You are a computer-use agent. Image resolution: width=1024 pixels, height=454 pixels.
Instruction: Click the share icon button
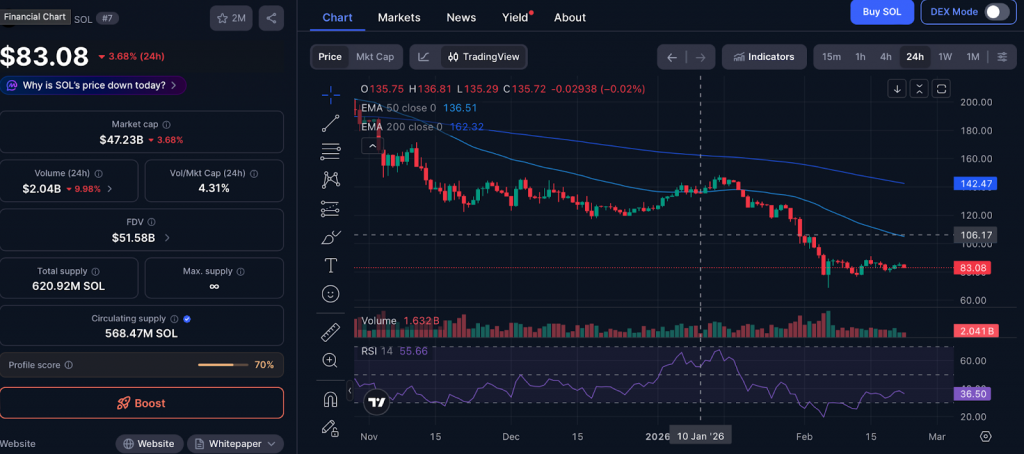pos(270,18)
